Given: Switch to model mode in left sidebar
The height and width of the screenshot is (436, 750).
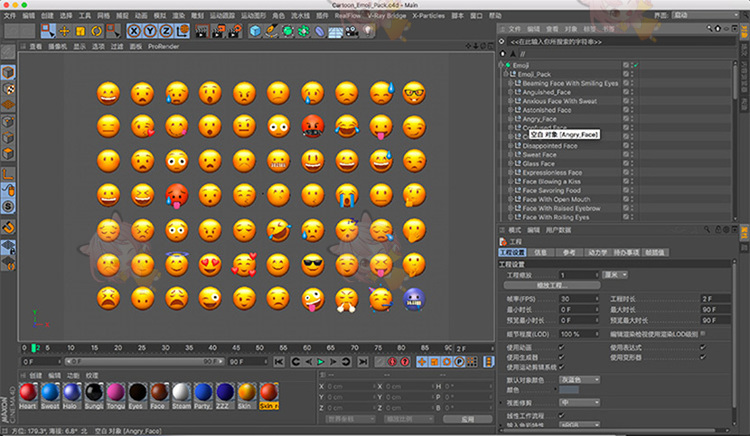Looking at the screenshot, I should pos(8,73).
